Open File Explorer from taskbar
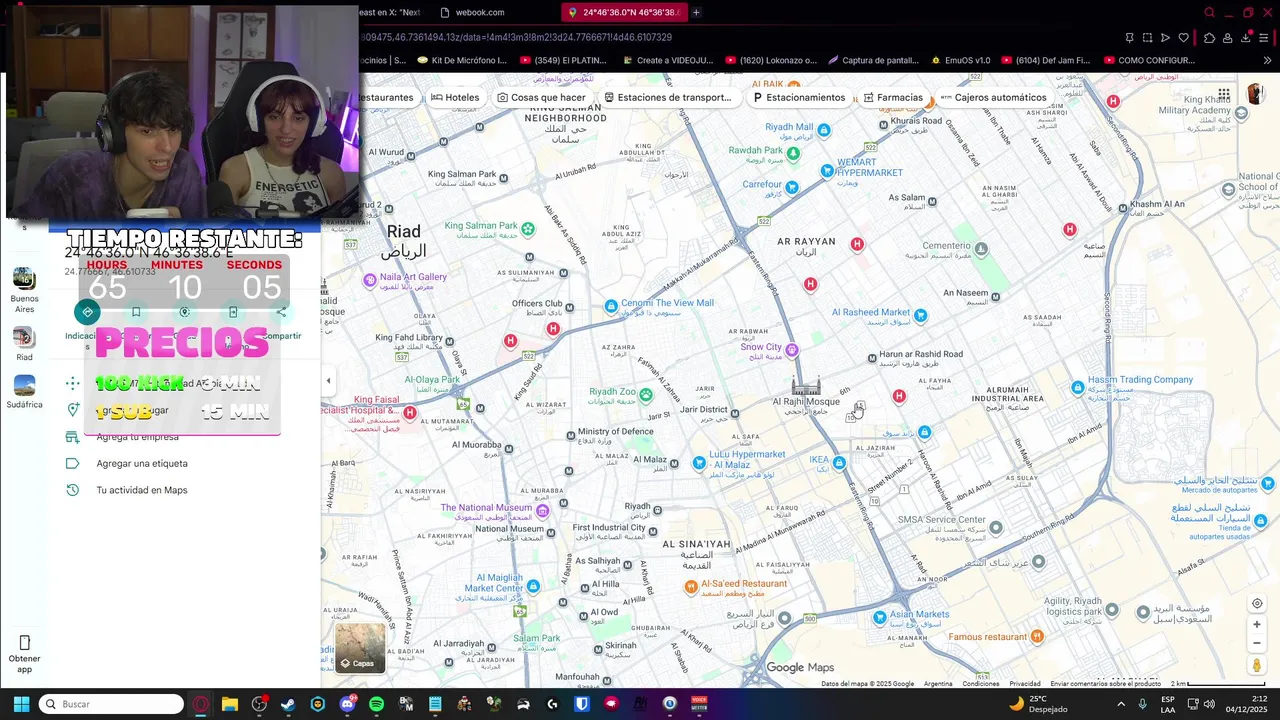Screen dimensions: 1280x720 tap(229, 704)
